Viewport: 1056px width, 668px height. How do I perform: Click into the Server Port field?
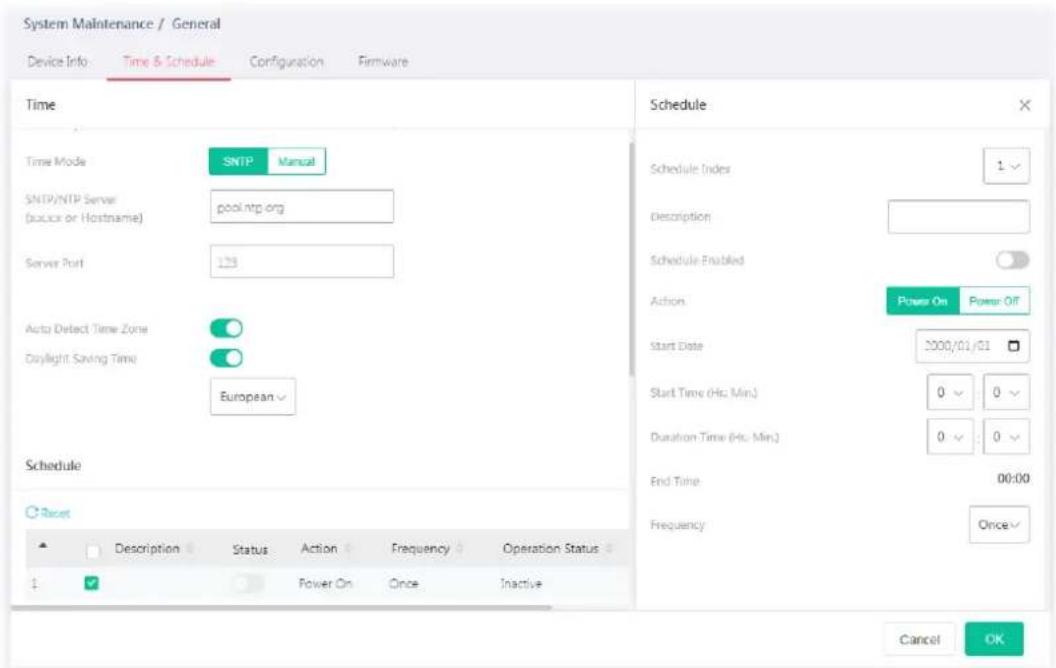pyautogui.click(x=302, y=261)
